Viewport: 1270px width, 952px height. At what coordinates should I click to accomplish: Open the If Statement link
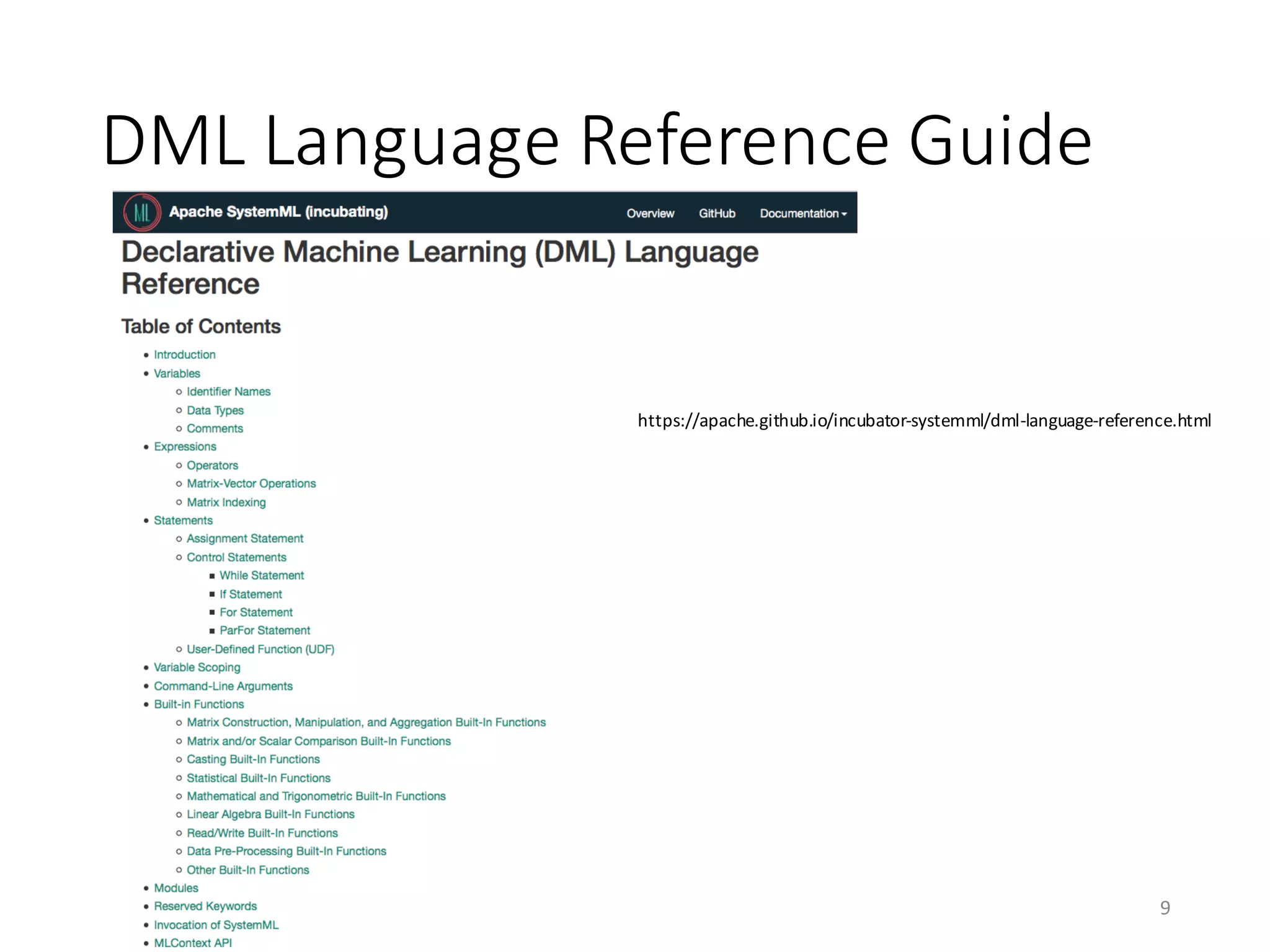(x=251, y=594)
